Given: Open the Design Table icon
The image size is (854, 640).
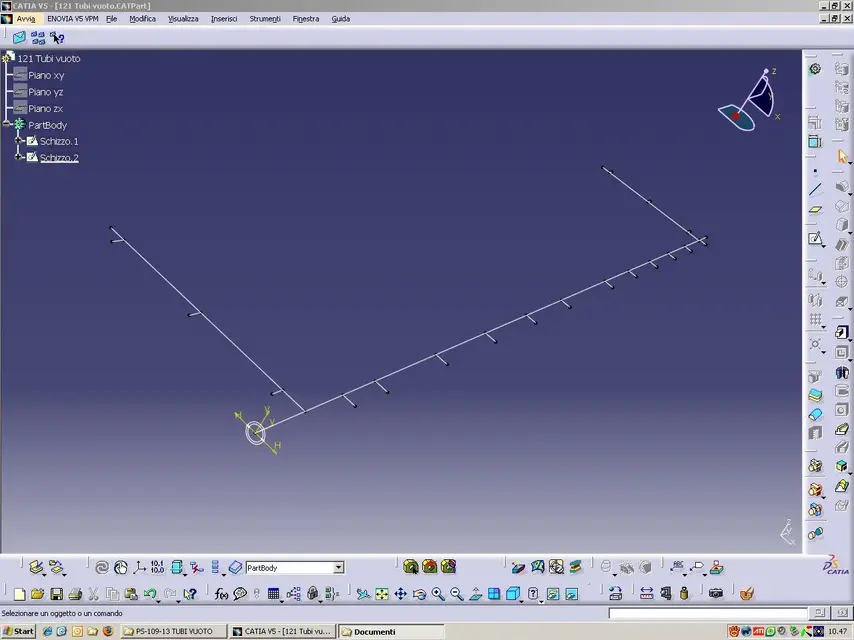Looking at the screenshot, I should coord(273,594).
